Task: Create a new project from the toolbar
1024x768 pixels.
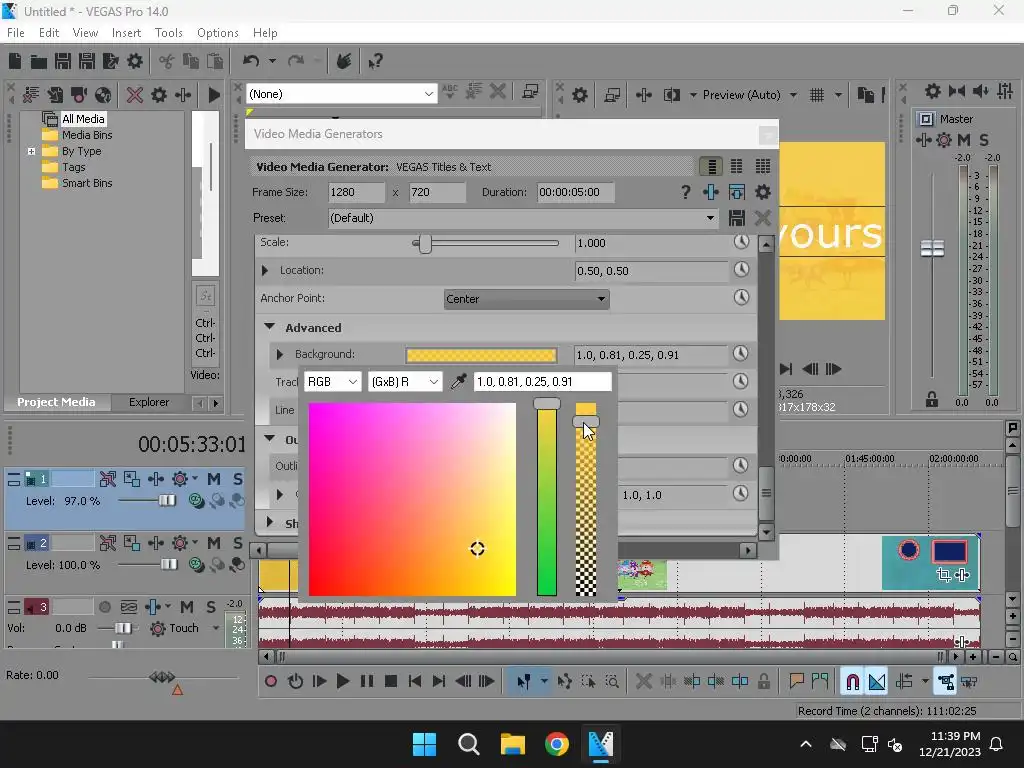Action: click(x=14, y=61)
